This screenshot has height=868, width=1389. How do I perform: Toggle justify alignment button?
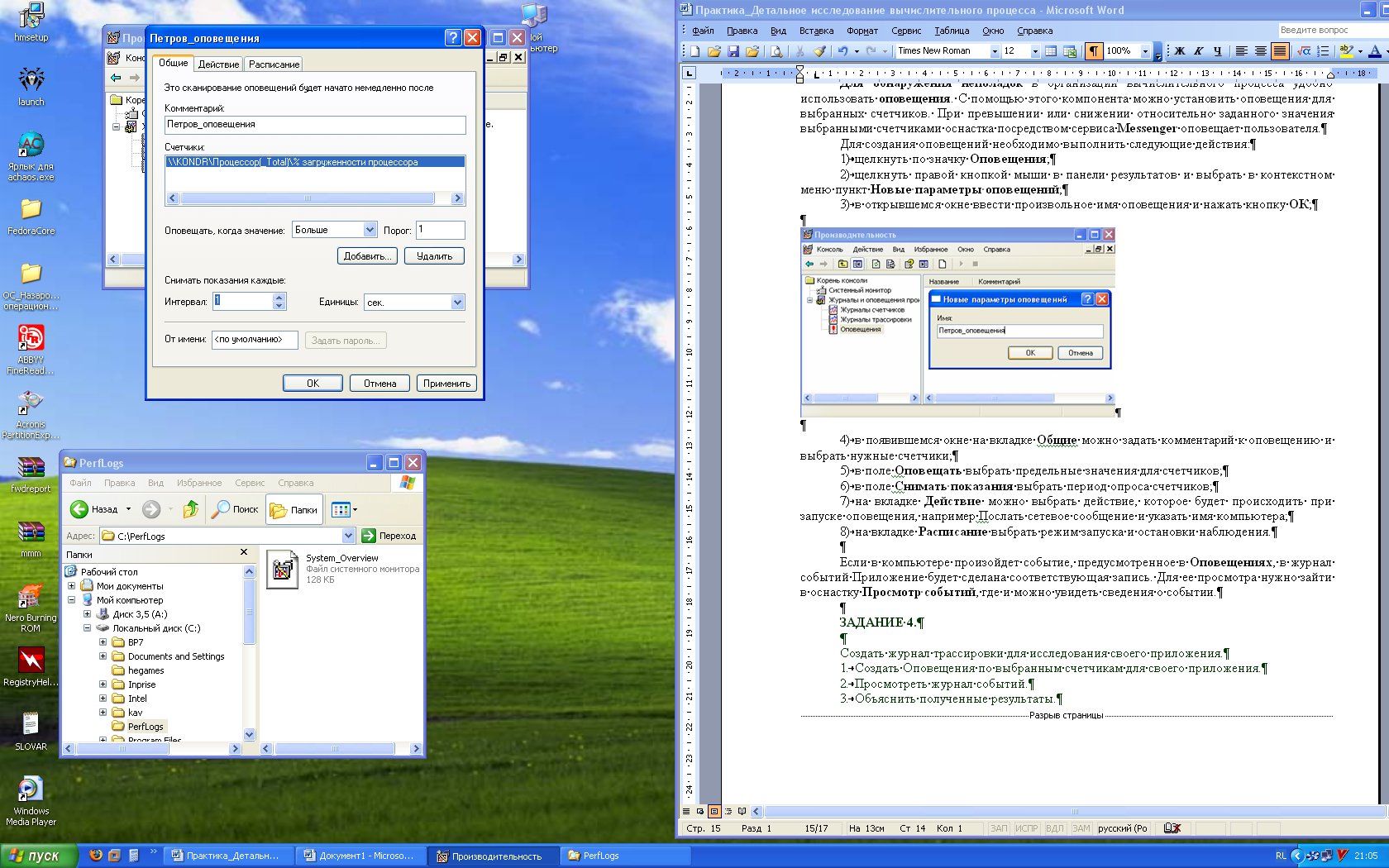tap(1279, 51)
